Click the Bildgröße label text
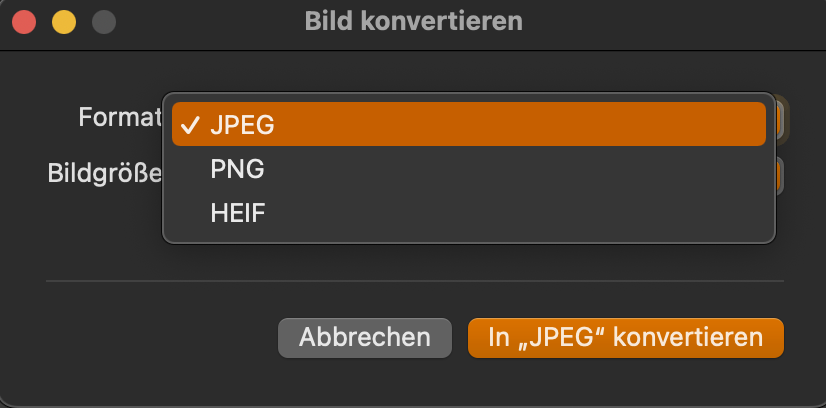 click(104, 173)
